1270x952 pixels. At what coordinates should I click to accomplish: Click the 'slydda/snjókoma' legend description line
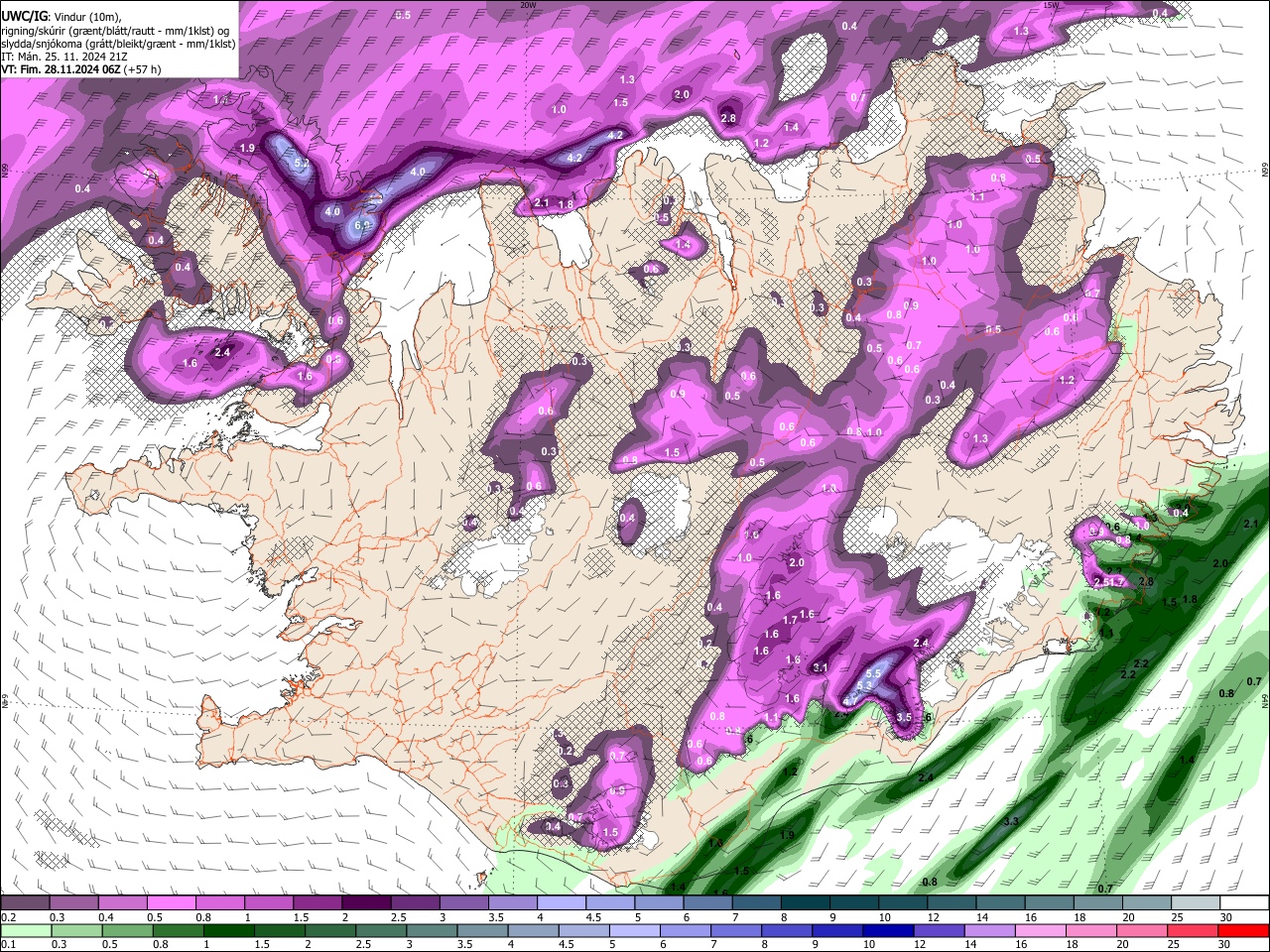point(118,44)
